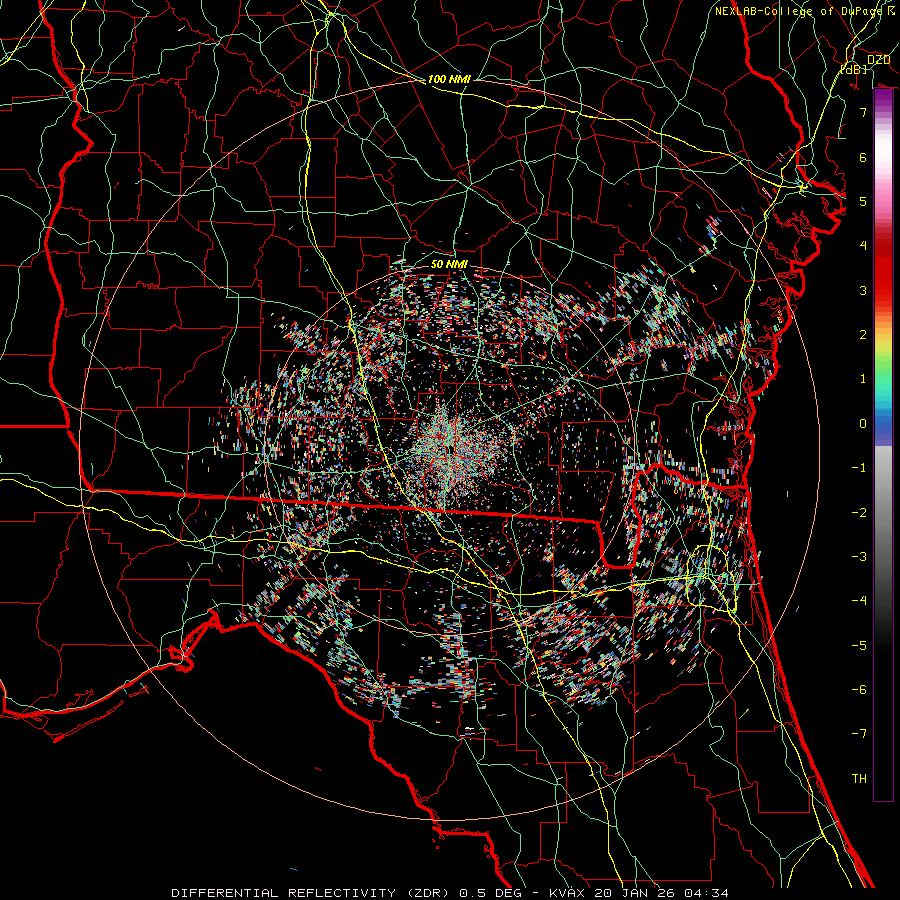The width and height of the screenshot is (900, 900).
Task: Click the -5 scale value
Action: [859, 645]
